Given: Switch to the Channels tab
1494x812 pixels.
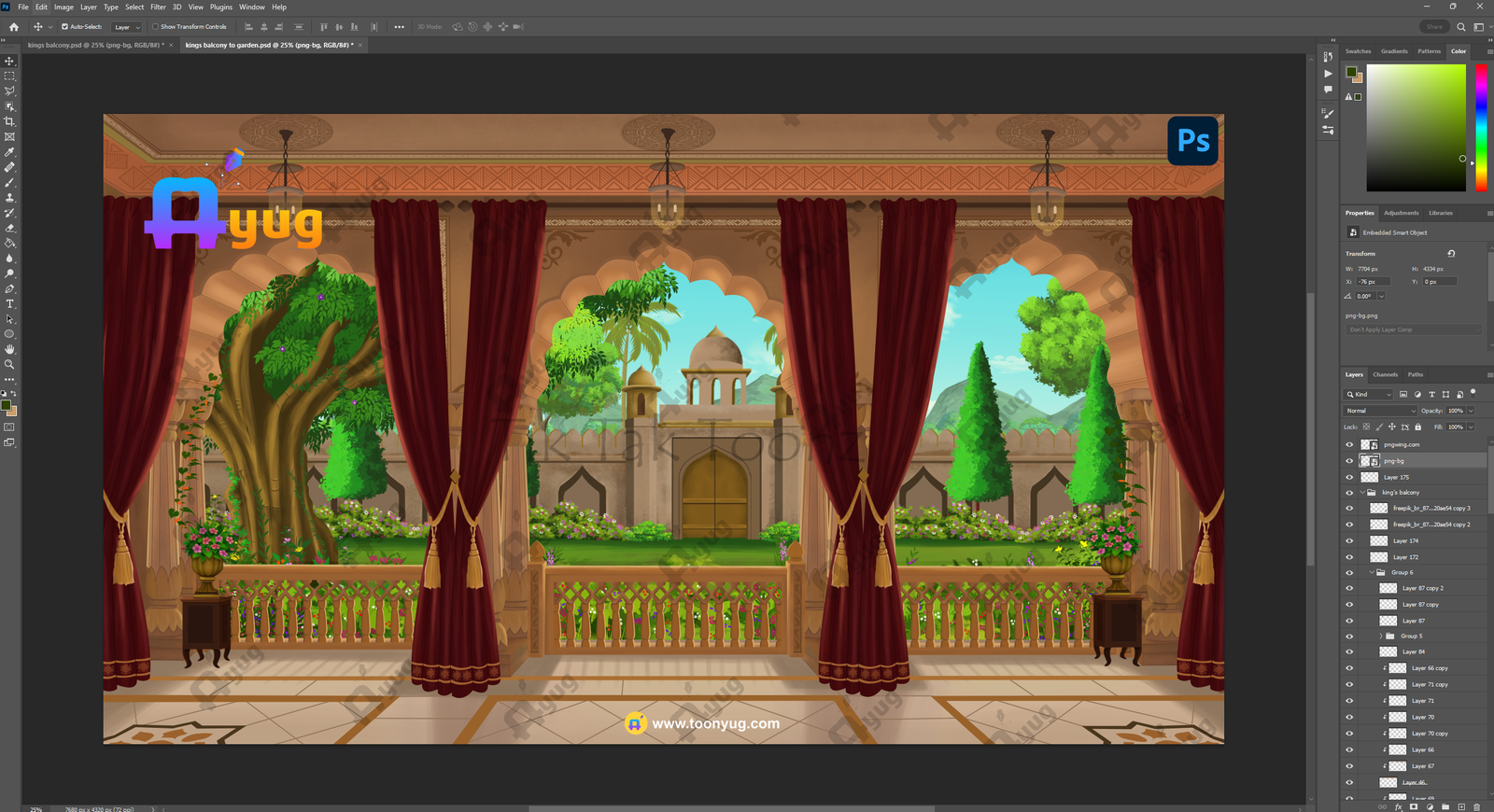Looking at the screenshot, I should (x=1385, y=375).
